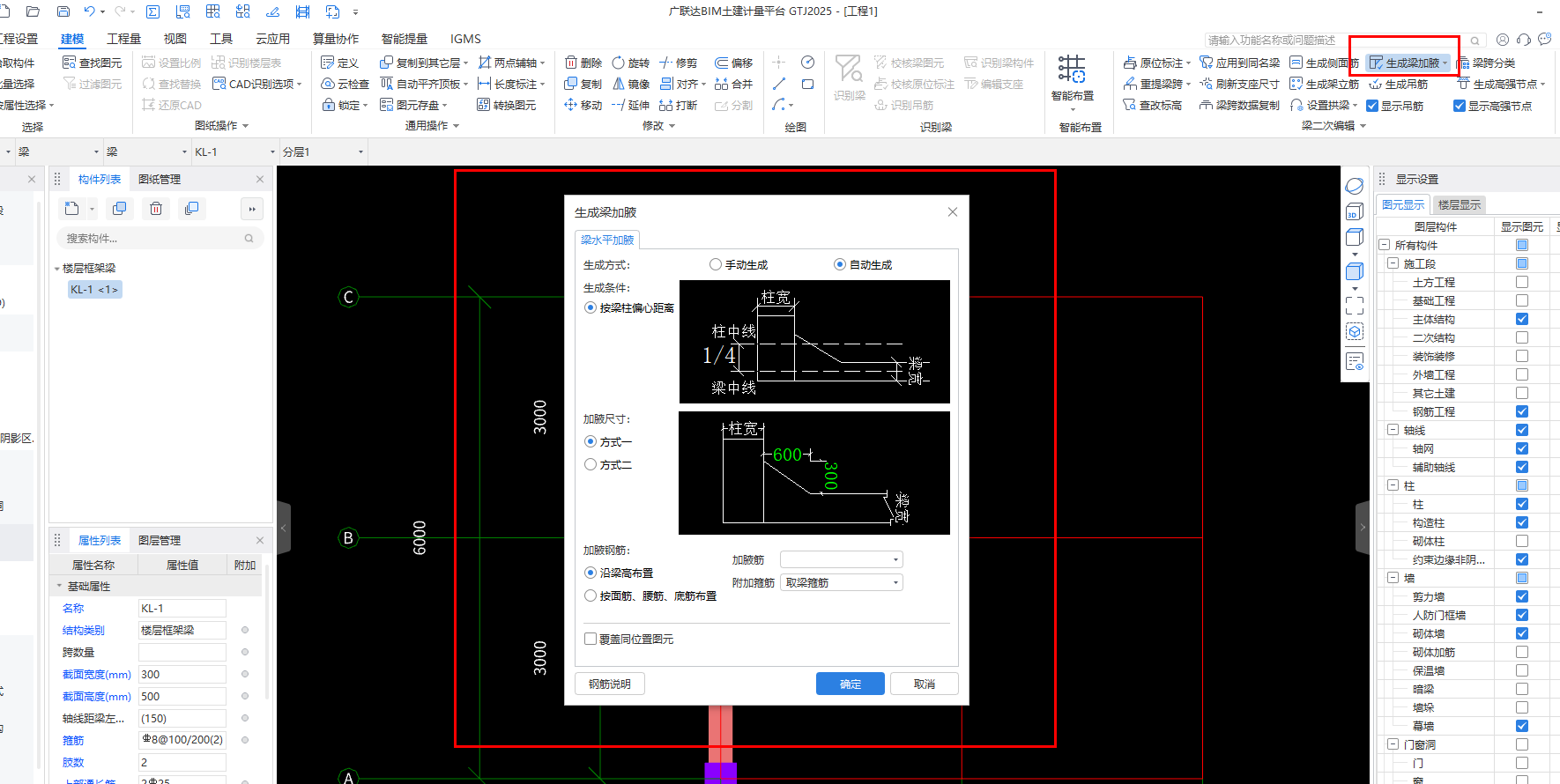Open the 工程量 ribbon tab

(123, 39)
